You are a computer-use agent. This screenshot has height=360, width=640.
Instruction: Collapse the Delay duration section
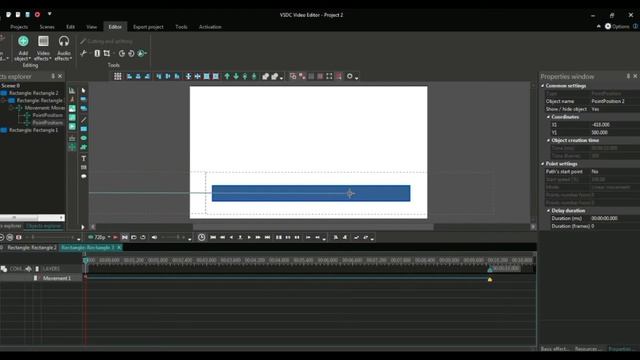(x=548, y=211)
